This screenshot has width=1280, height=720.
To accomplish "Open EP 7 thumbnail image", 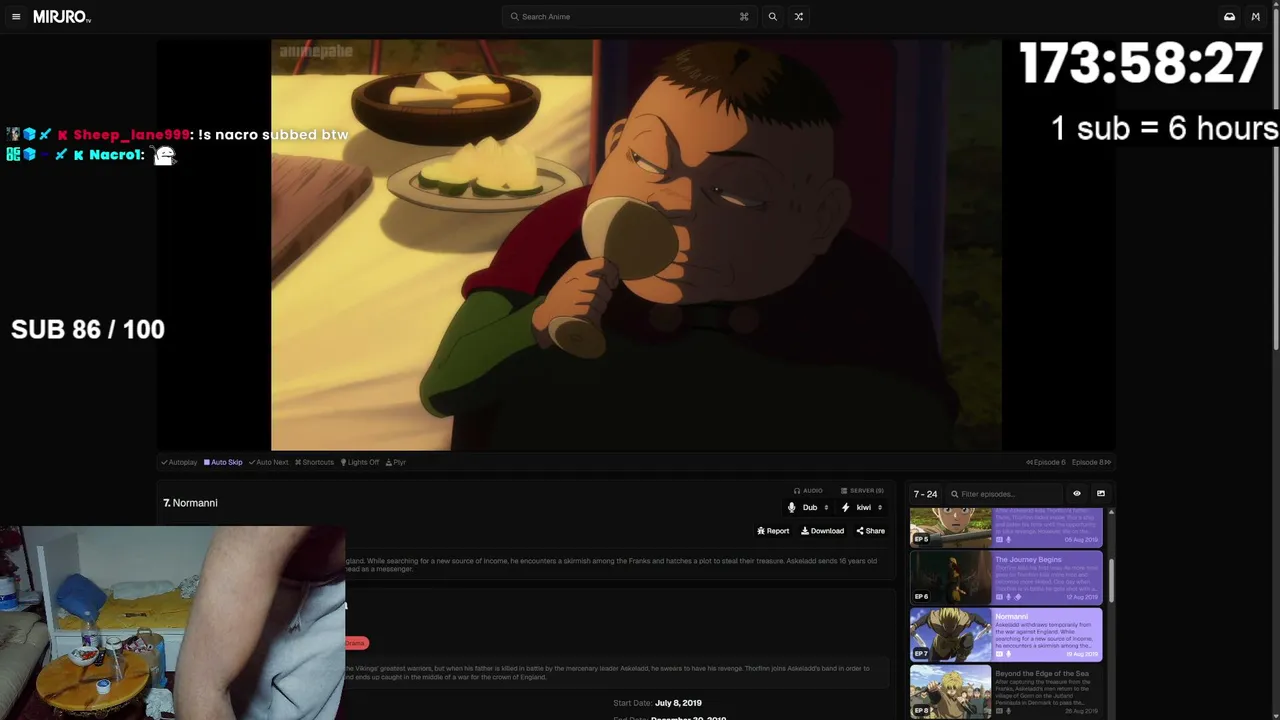I will [x=950, y=634].
